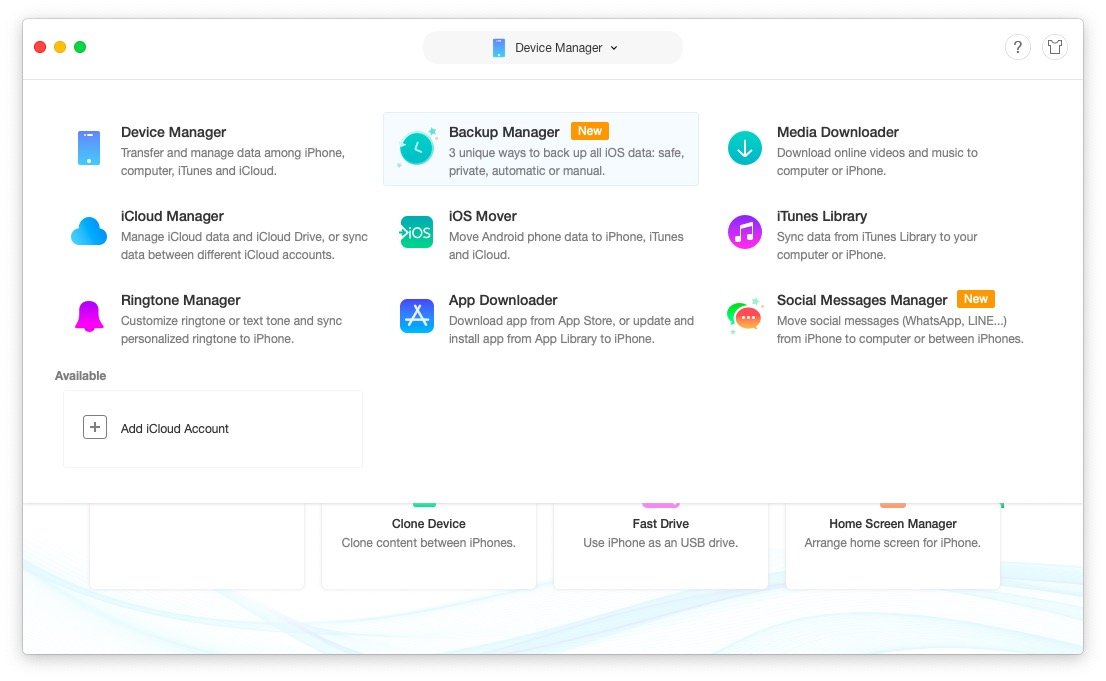Click the iTunes Library music note icon
Screen dimensions: 1106x681
coord(745,232)
